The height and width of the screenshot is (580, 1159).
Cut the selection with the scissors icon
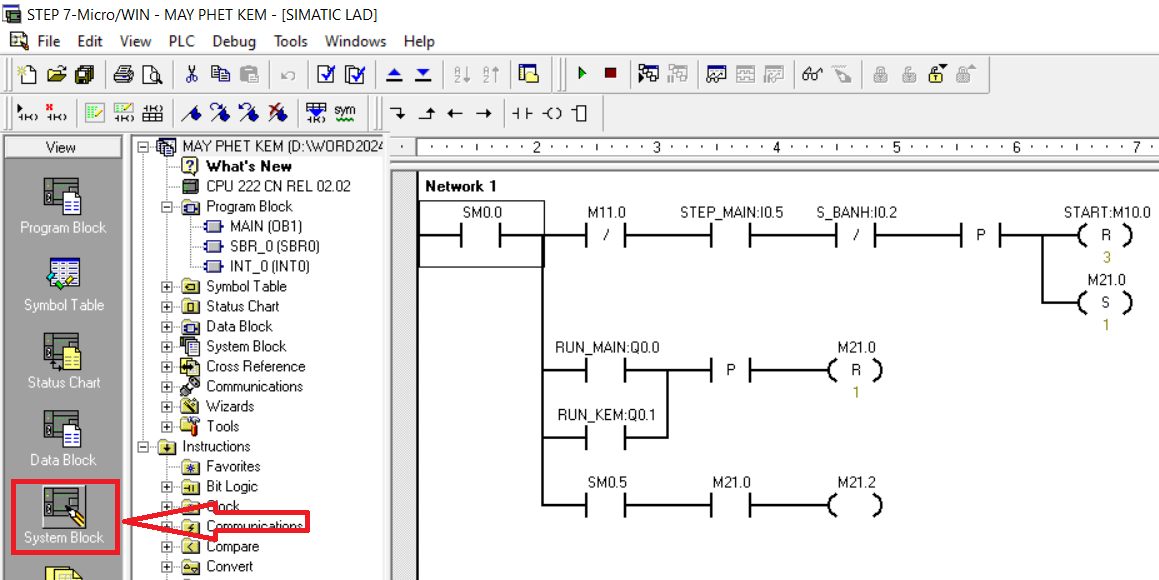[191, 74]
